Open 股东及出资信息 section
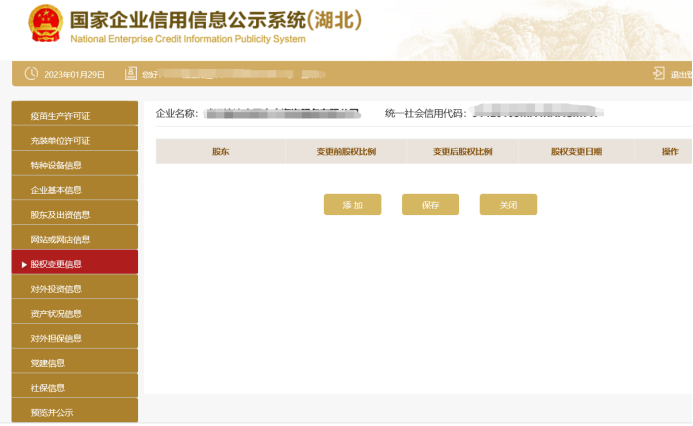The width and height of the screenshot is (693, 426). 74,215
